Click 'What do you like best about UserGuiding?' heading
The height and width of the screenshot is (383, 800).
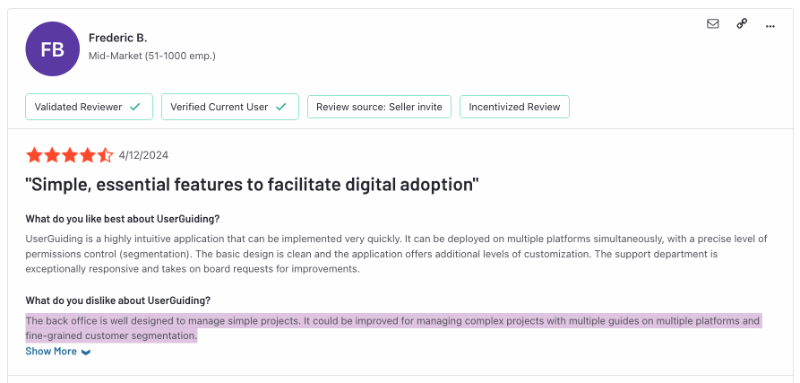122,219
